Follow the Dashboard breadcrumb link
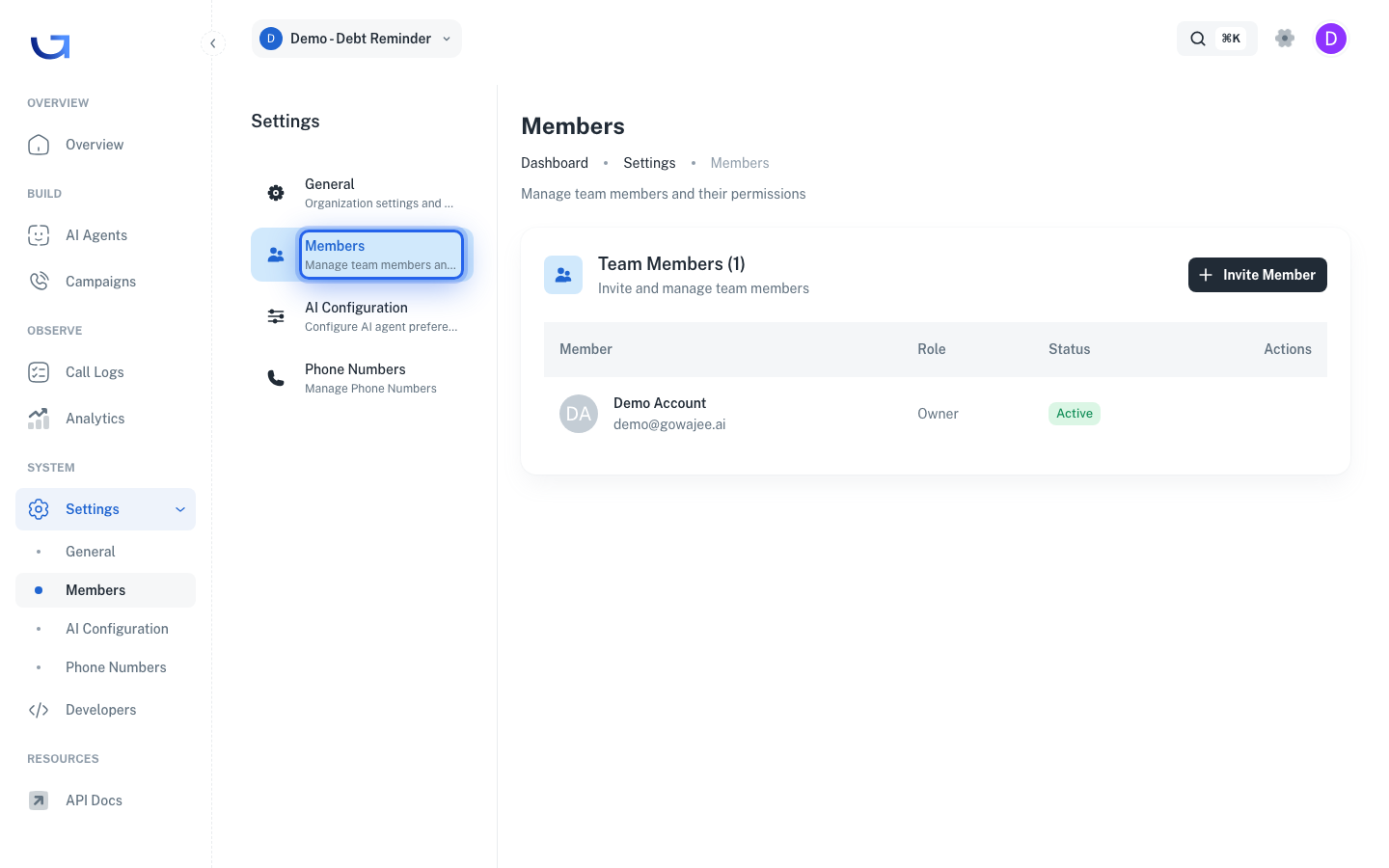1389x868 pixels. [x=555, y=163]
